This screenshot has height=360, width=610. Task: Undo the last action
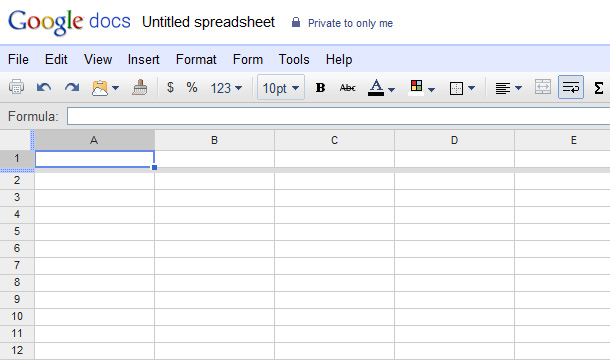(44, 87)
